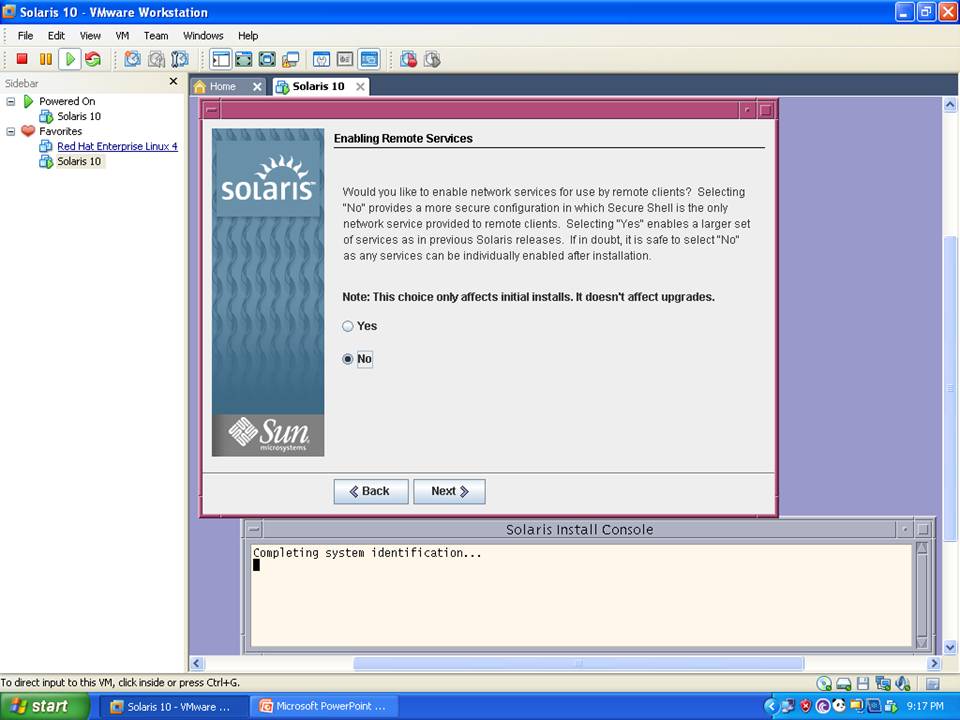Click the Windows start button
This screenshot has width=960, height=720.
pos(44,707)
